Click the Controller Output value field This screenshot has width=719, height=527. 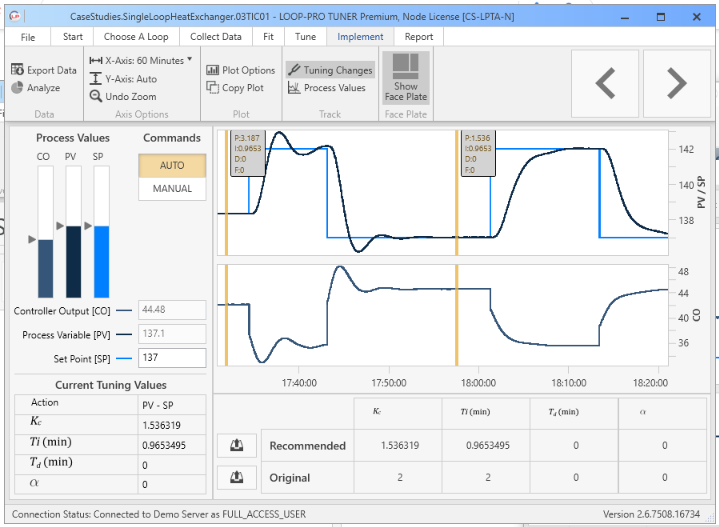pyautogui.click(x=172, y=310)
